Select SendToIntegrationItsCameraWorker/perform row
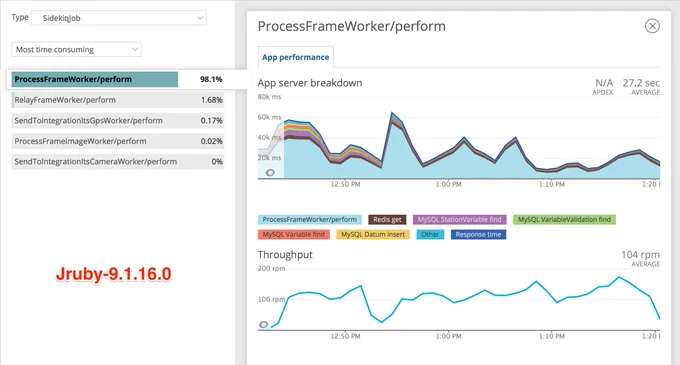Image resolution: width=680 pixels, height=365 pixels. (118, 162)
